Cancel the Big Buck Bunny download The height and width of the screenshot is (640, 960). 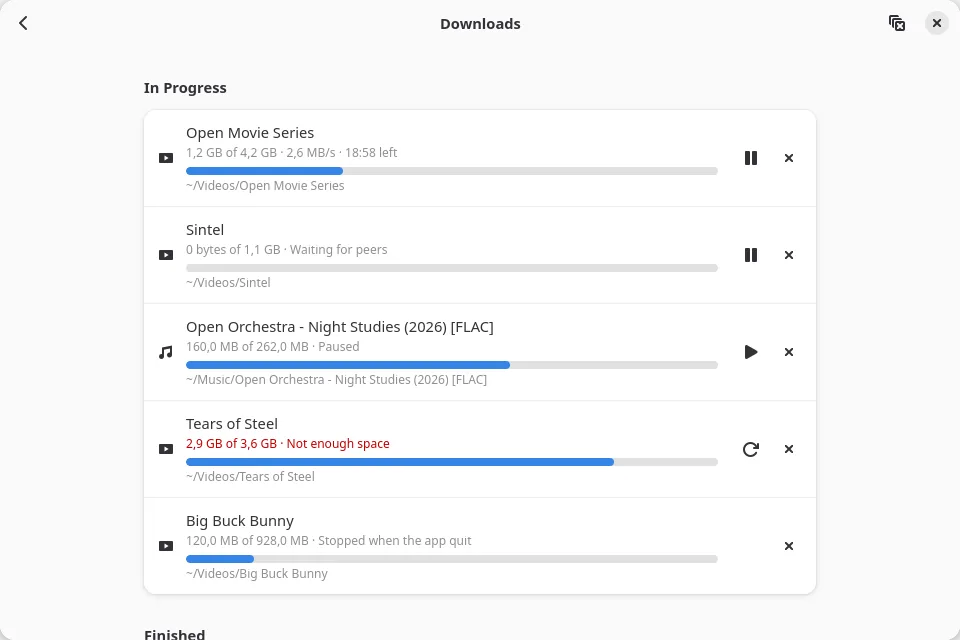point(789,546)
